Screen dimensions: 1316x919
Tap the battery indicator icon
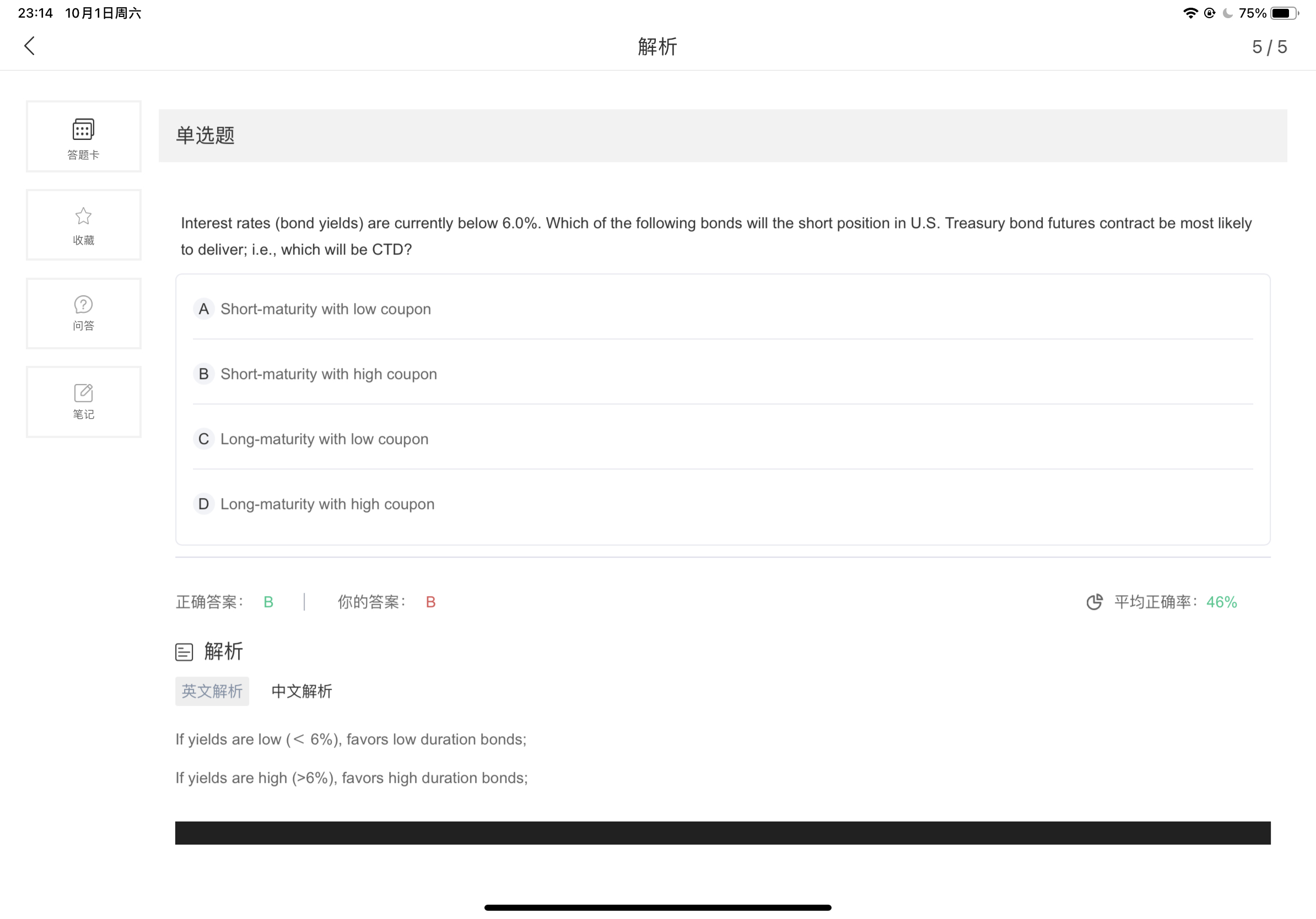coord(1284,13)
